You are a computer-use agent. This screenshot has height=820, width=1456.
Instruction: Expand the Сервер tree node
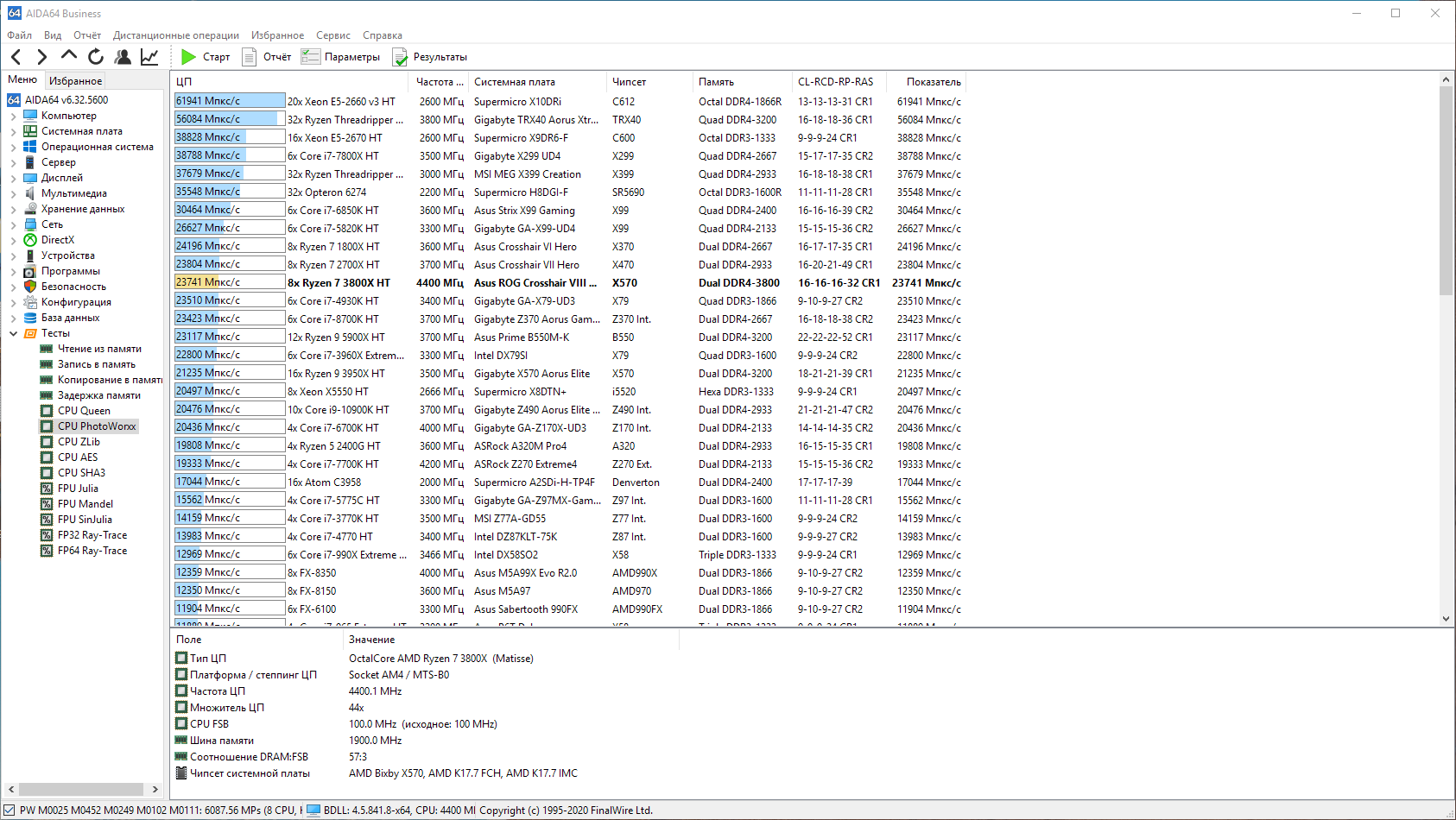pos(13,162)
